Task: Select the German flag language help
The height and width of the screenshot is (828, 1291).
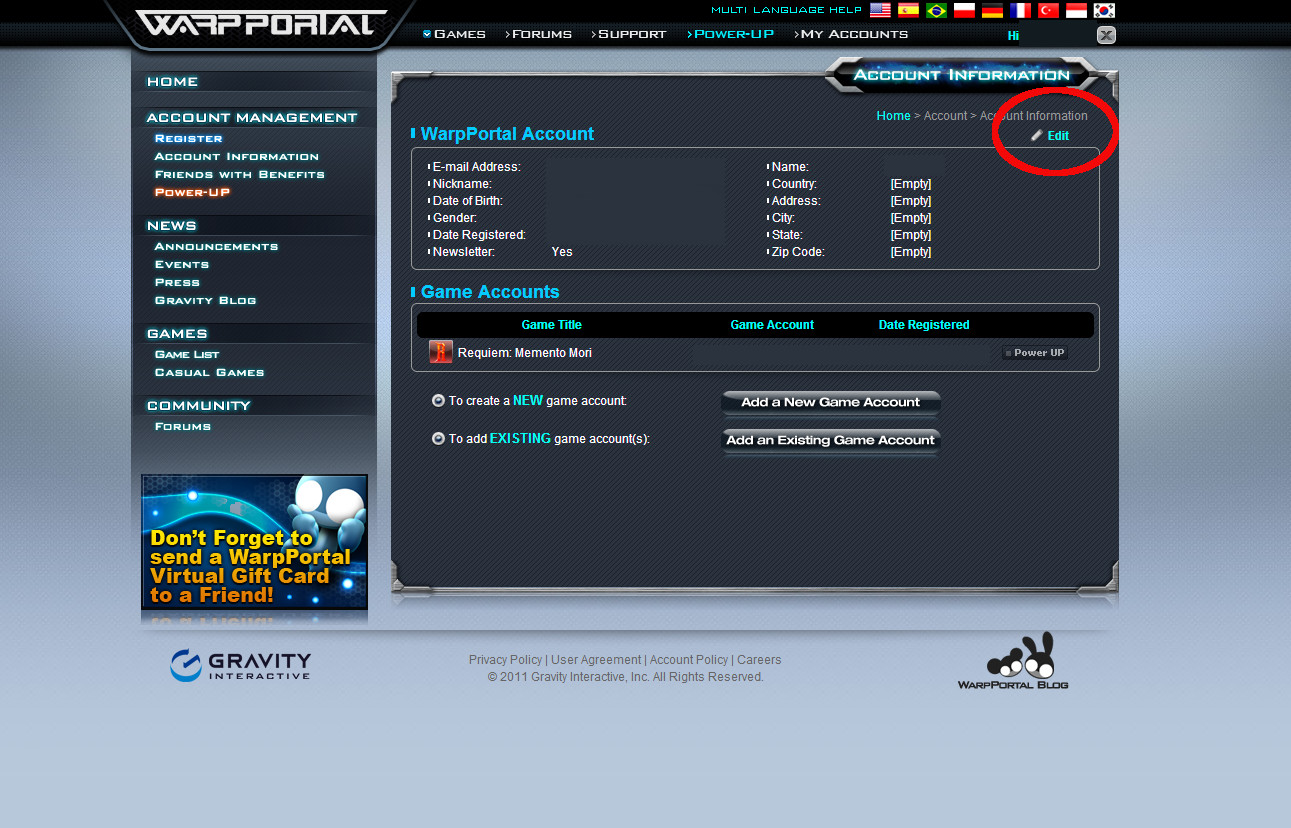Action: click(x=992, y=10)
